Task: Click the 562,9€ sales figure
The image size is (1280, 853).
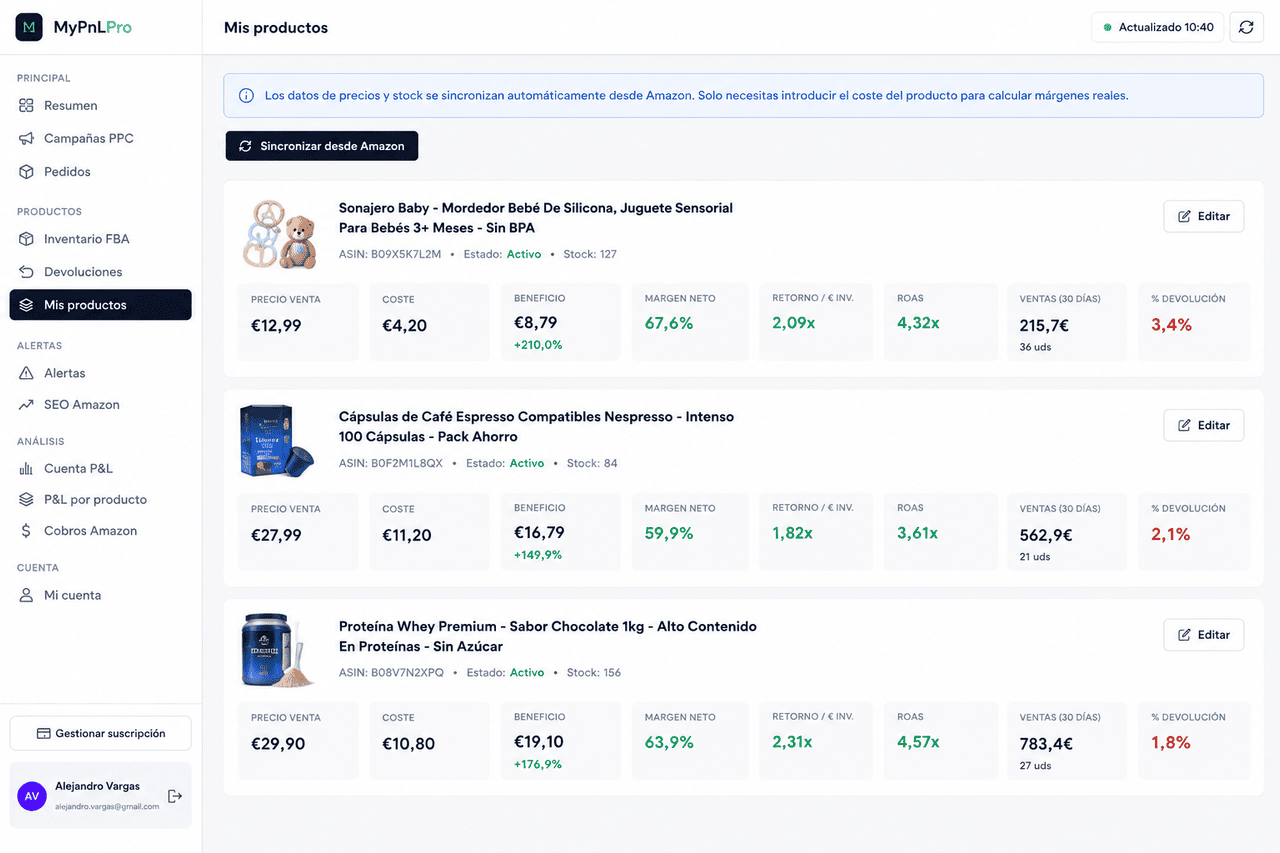Action: click(1046, 535)
